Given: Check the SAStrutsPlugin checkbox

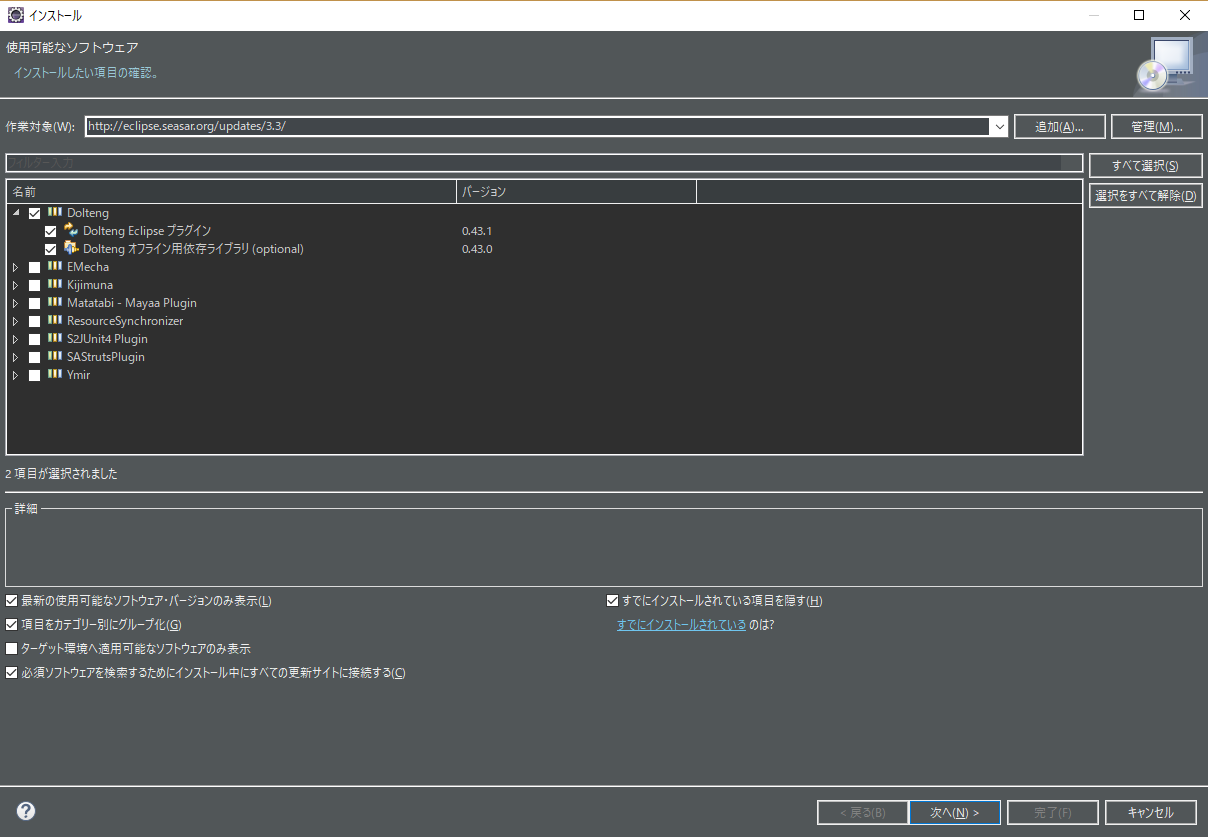Looking at the screenshot, I should tap(35, 357).
